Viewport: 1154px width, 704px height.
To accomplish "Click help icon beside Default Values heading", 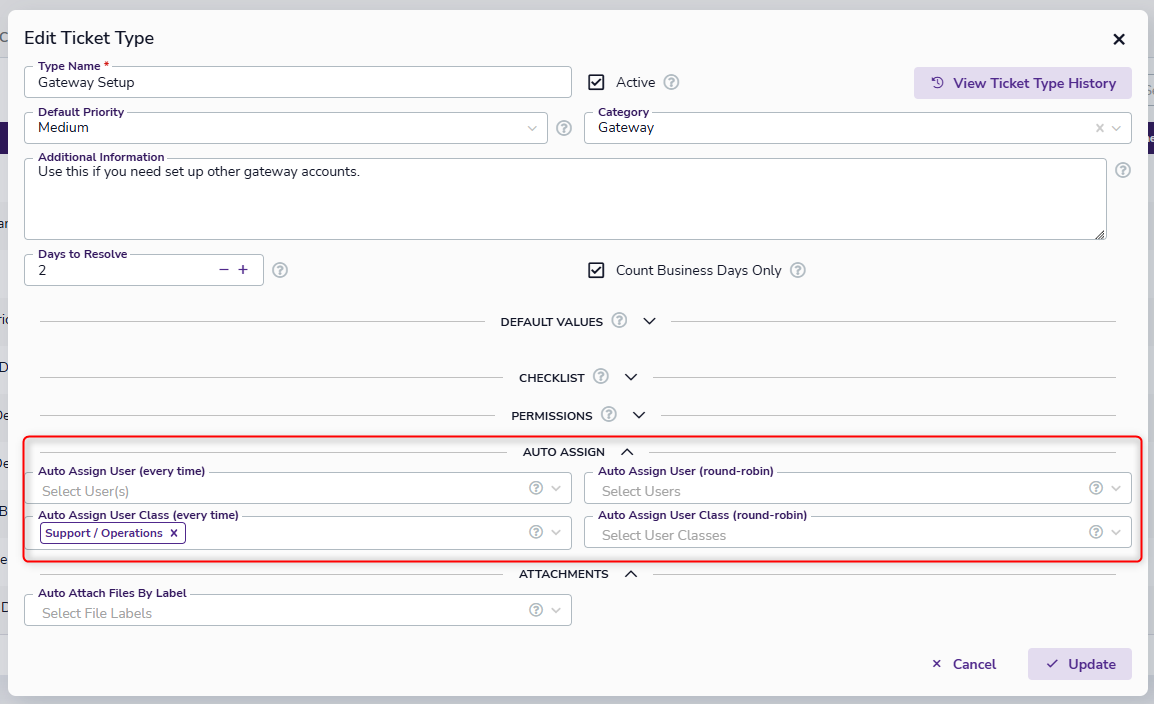I will pyautogui.click(x=619, y=321).
